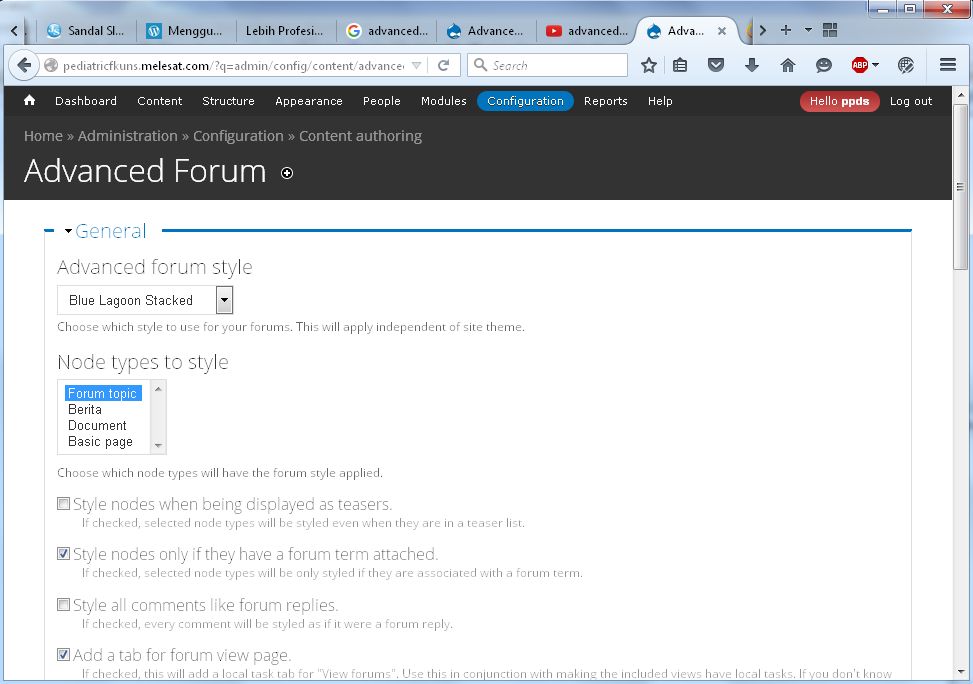Click the Adblock Plus ABP icon
This screenshot has height=684, width=973.
point(860,65)
